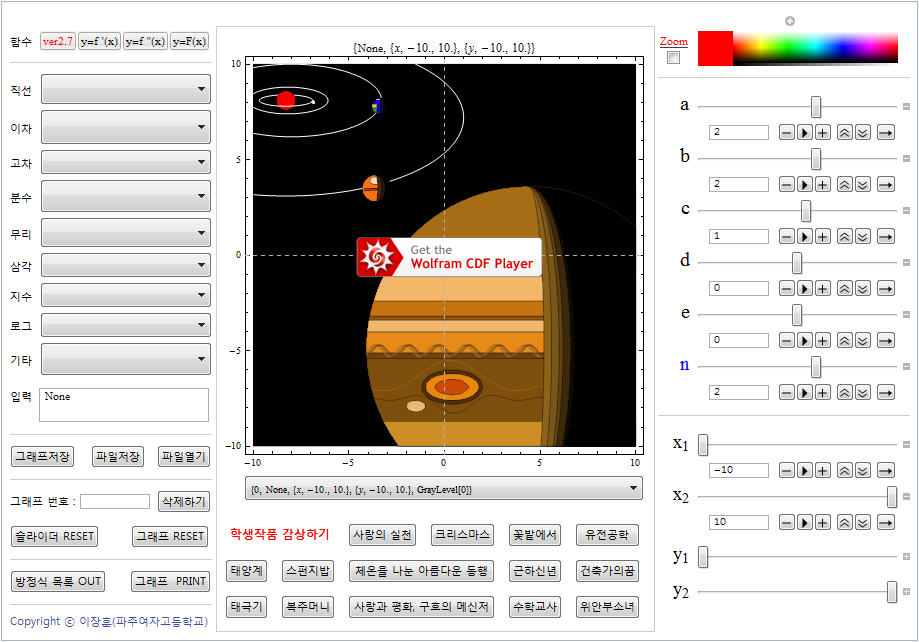This screenshot has height=642, width=919.
Task: Click the direction arrow for slider c
Action: point(886,236)
